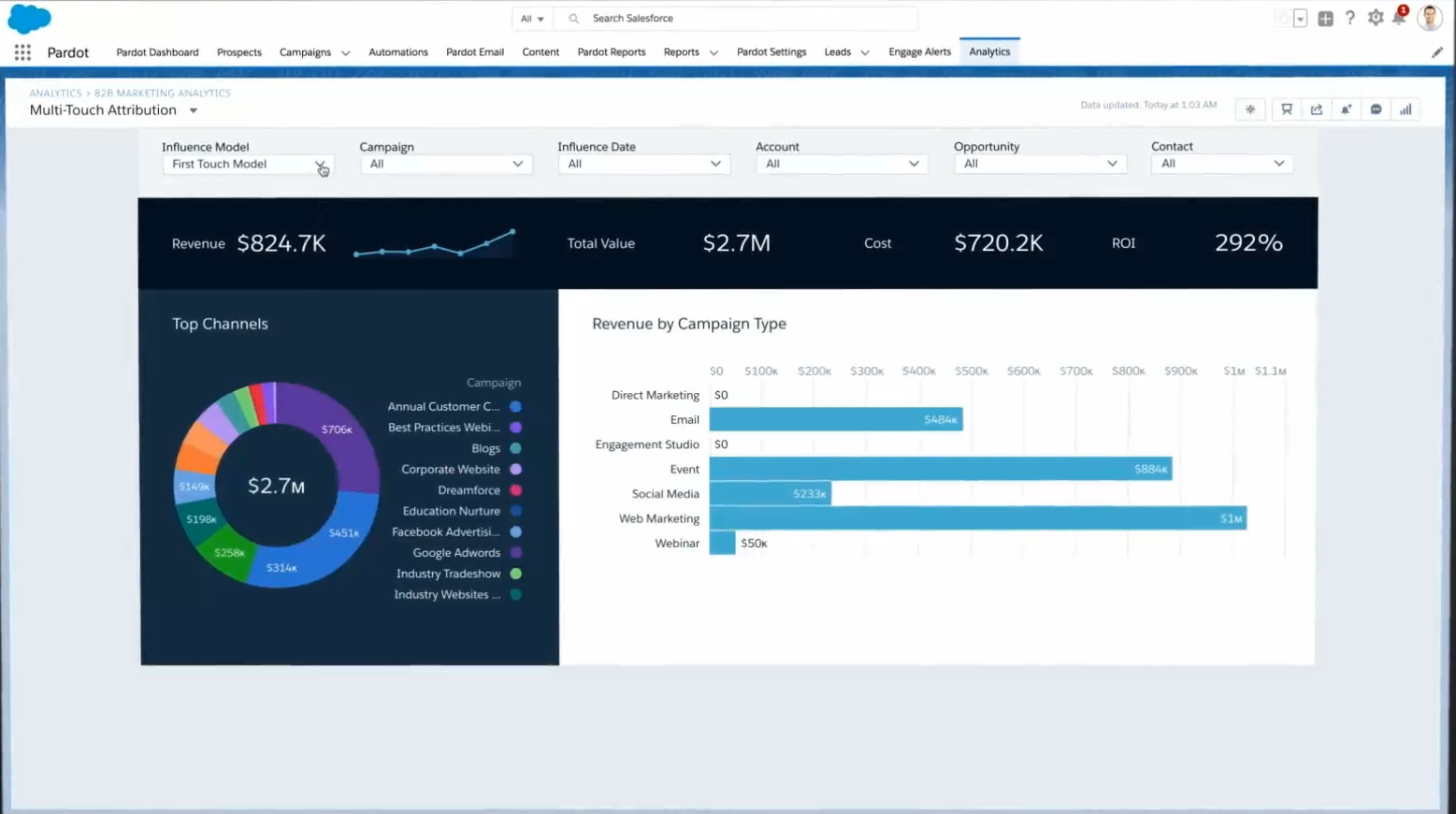Viewport: 1456px width, 814px height.
Task: Expand the Influence Model dropdown
Action: pos(247,164)
